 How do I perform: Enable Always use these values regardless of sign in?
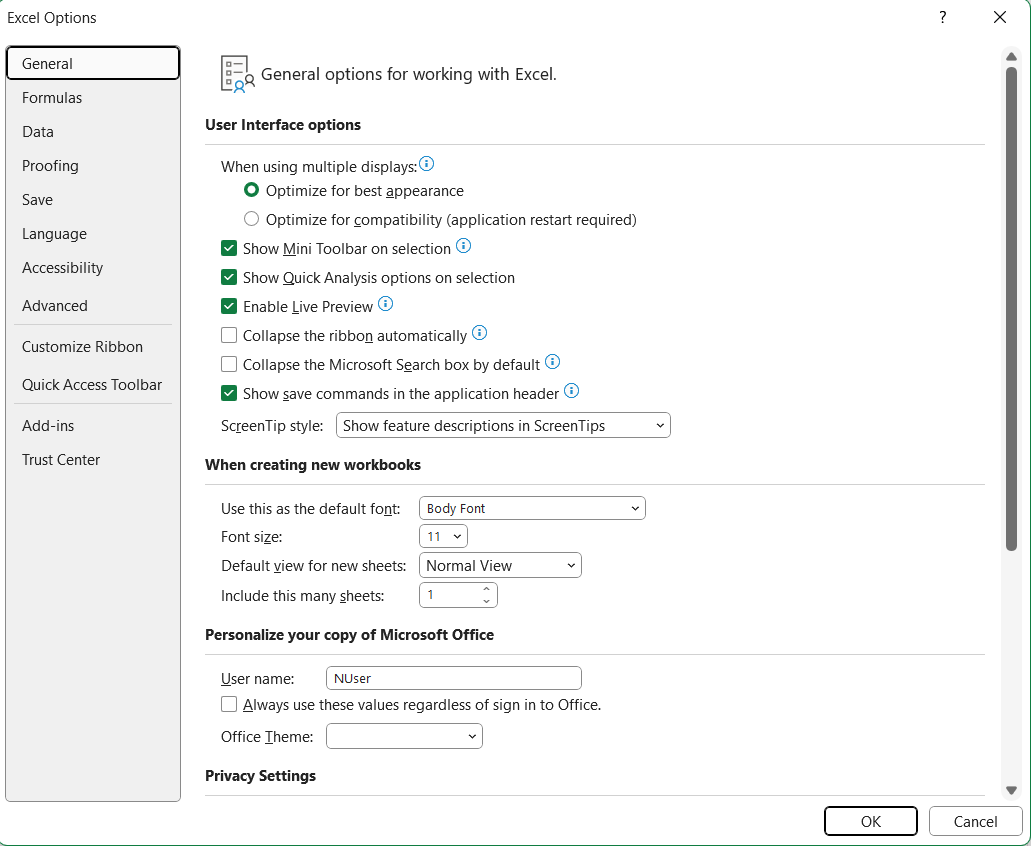tap(229, 704)
